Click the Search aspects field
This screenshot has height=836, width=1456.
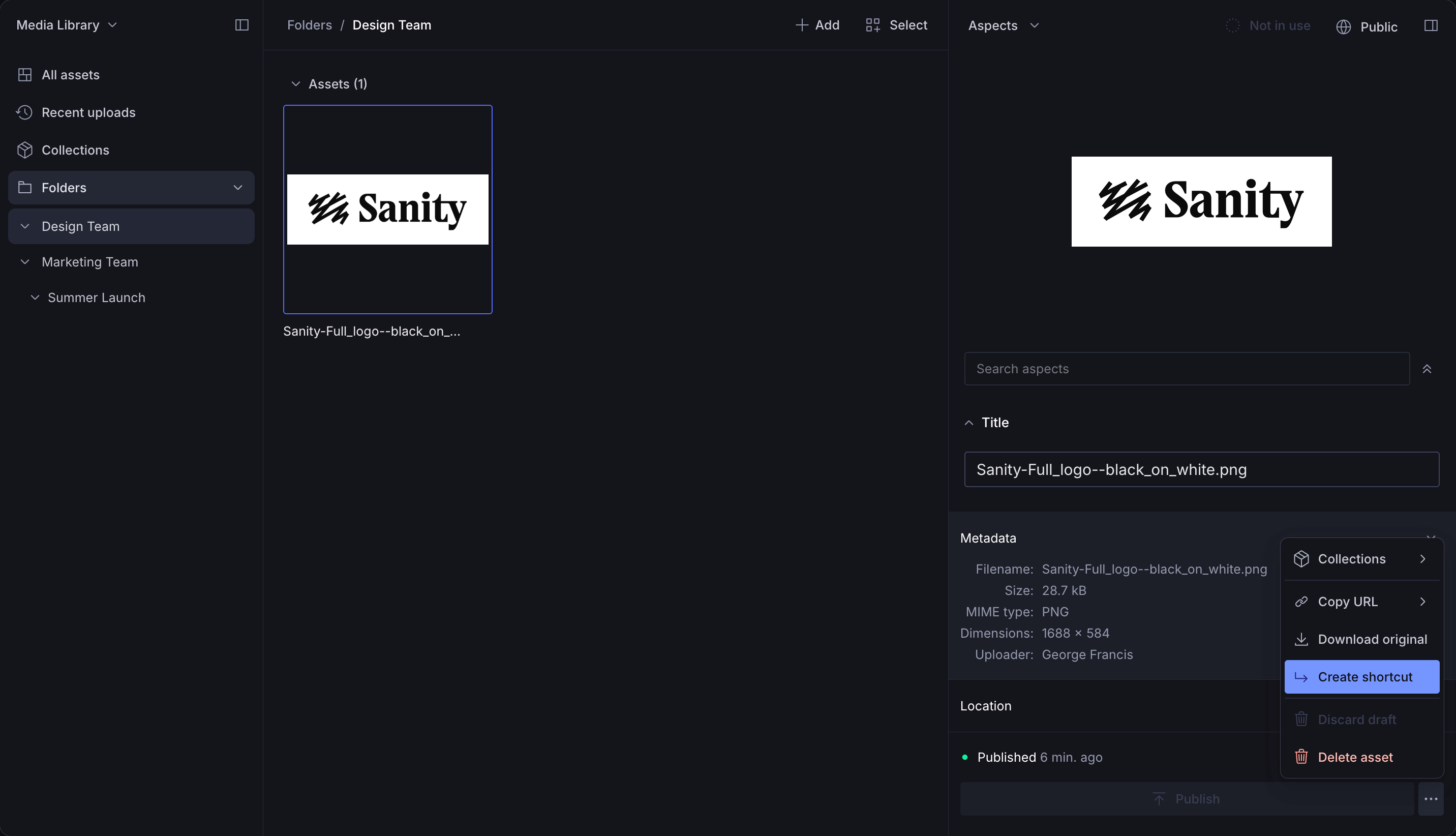[x=1187, y=369]
